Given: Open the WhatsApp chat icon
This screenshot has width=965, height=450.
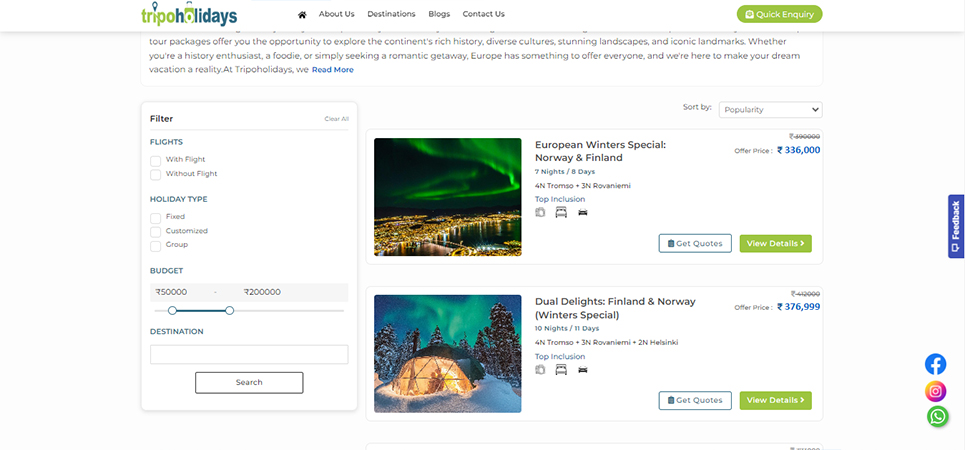Looking at the screenshot, I should (937, 416).
